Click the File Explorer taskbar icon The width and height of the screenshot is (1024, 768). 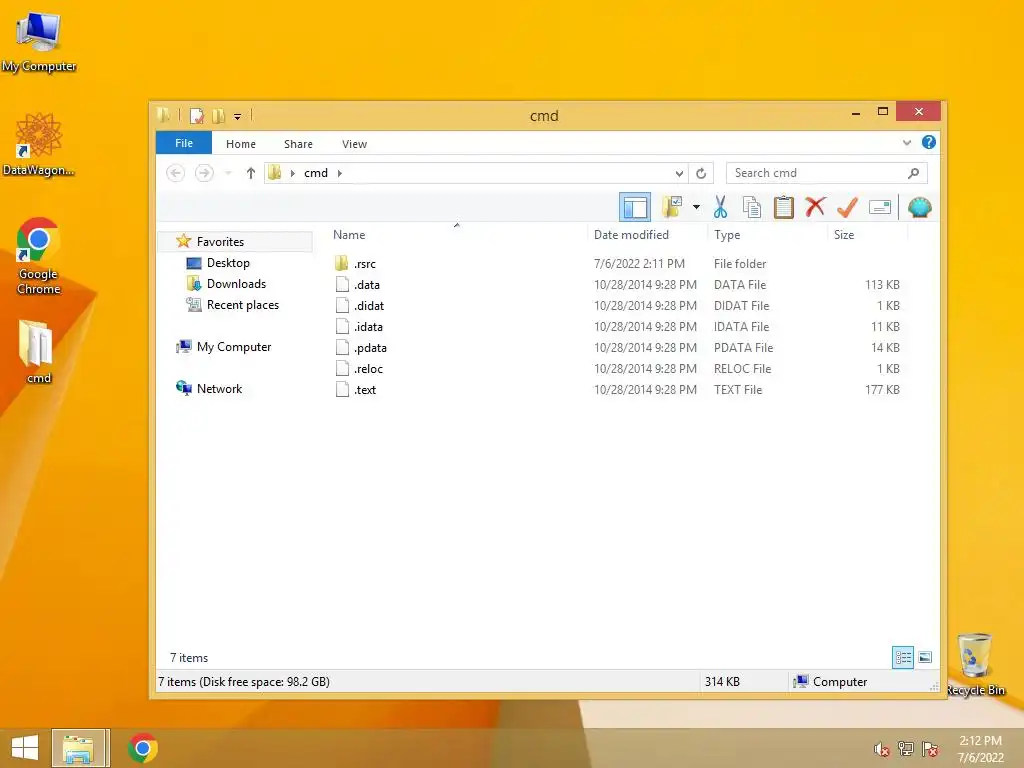78,748
